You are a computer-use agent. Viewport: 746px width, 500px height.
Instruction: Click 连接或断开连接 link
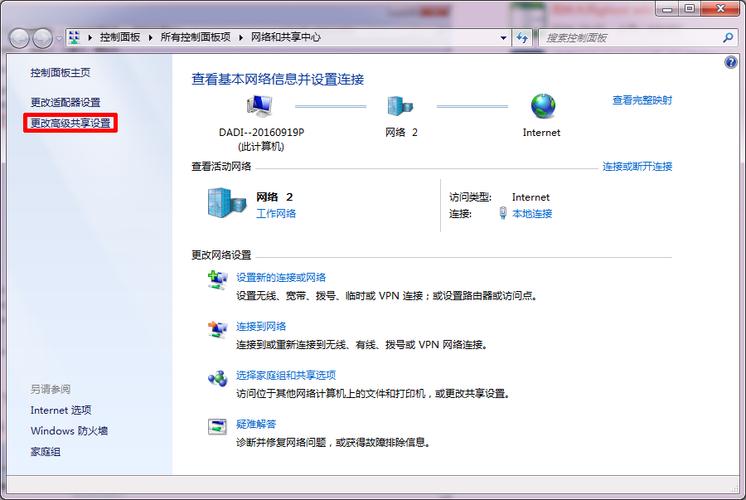tap(637, 167)
